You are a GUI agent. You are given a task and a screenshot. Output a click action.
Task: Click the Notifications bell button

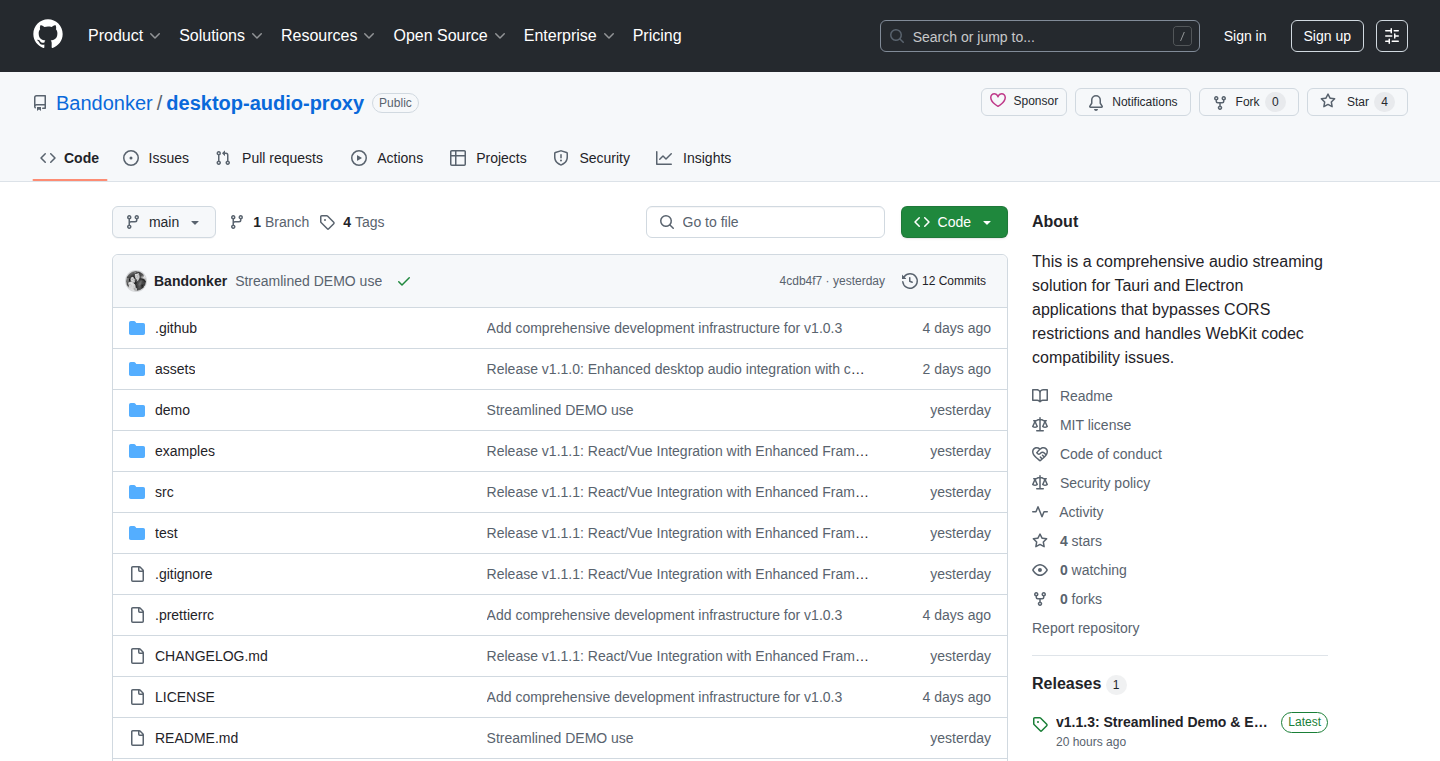1133,102
